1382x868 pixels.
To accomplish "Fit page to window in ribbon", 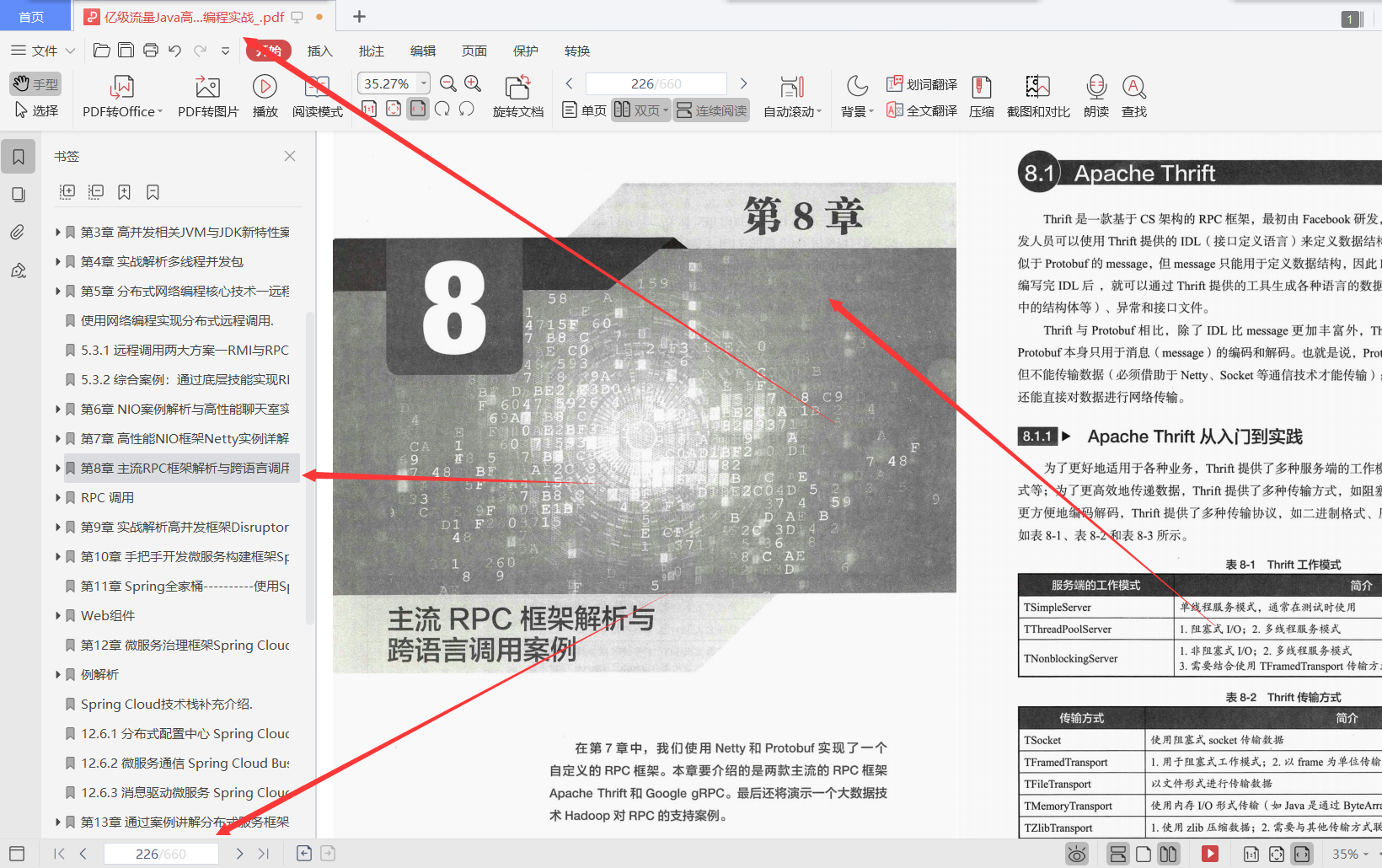I will [394, 109].
